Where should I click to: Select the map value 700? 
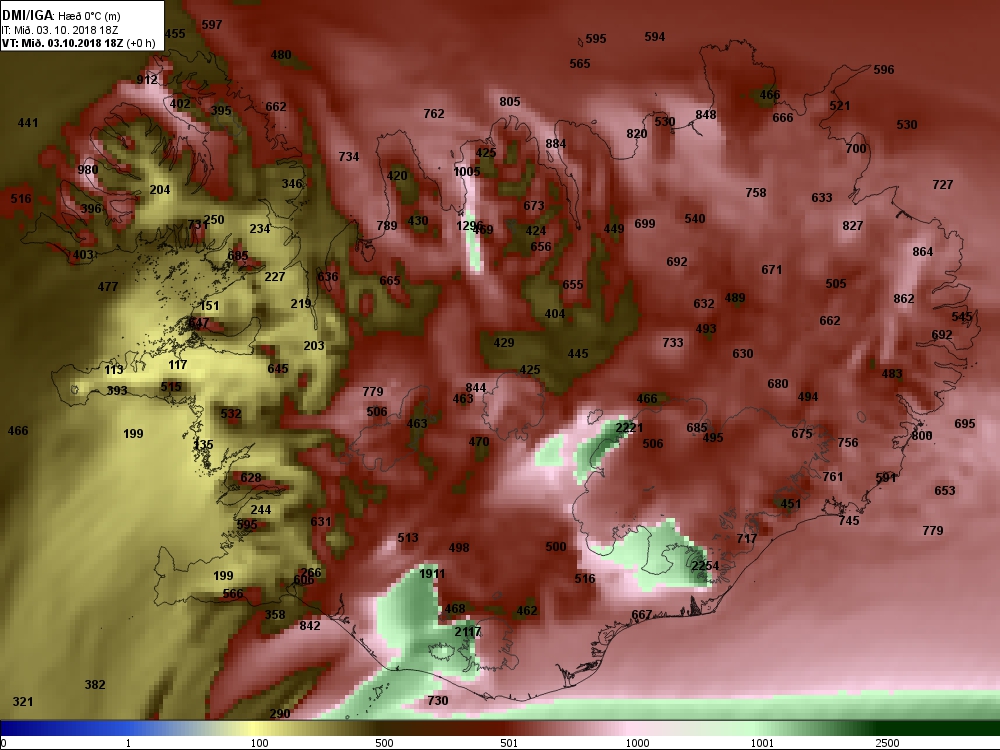coord(856,149)
